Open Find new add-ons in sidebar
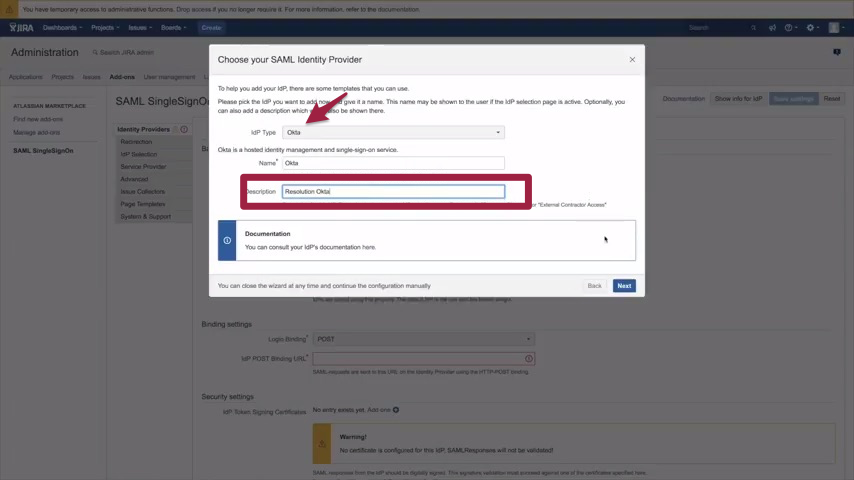The image size is (854, 480). point(38,119)
